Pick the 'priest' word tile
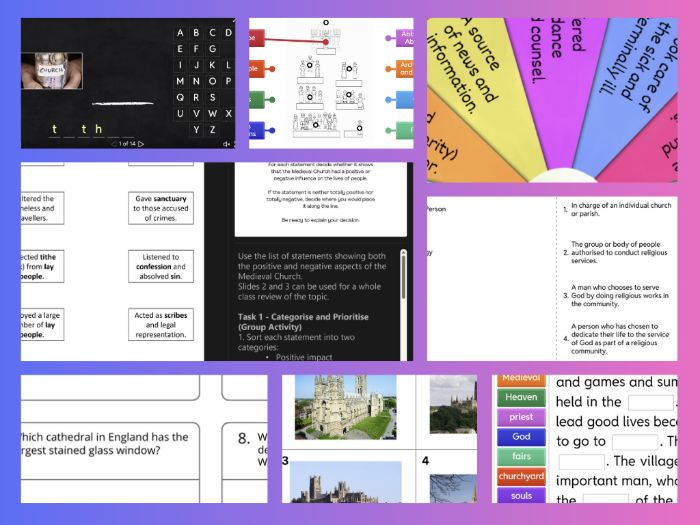Viewport: 700px width, 525px height. 521,417
